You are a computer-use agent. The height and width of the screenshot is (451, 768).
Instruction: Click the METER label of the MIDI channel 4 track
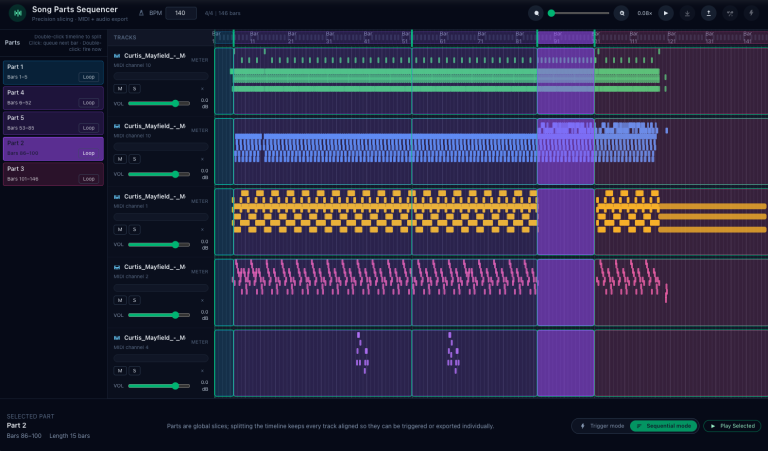(199, 342)
